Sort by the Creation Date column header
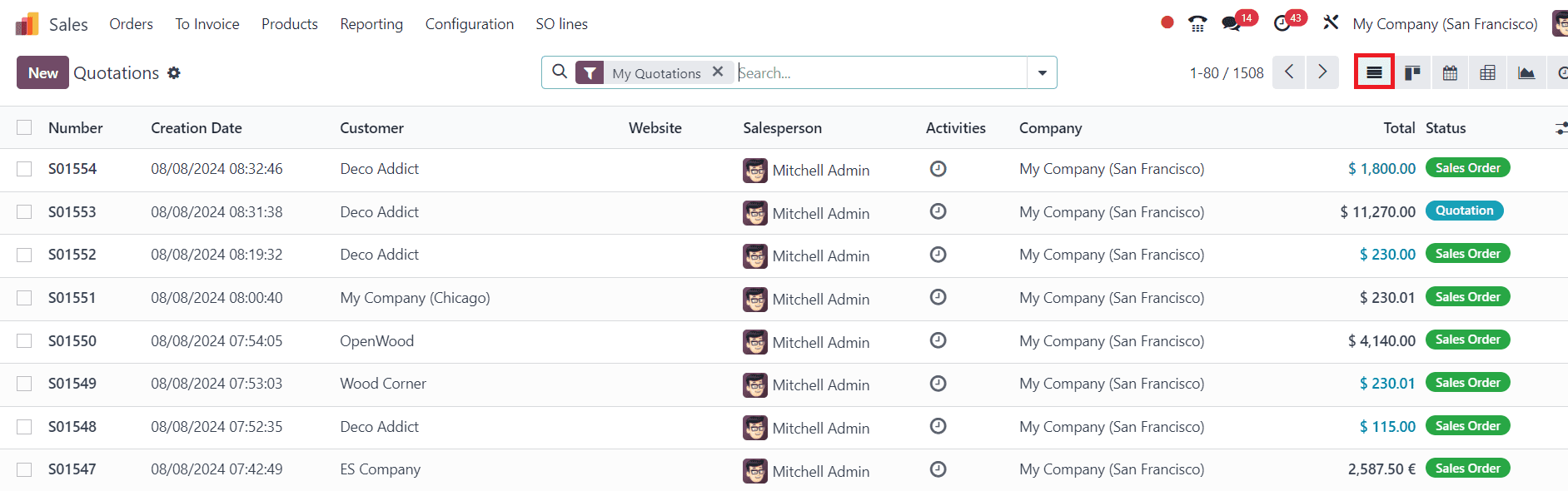The height and width of the screenshot is (491, 1568). tap(197, 128)
